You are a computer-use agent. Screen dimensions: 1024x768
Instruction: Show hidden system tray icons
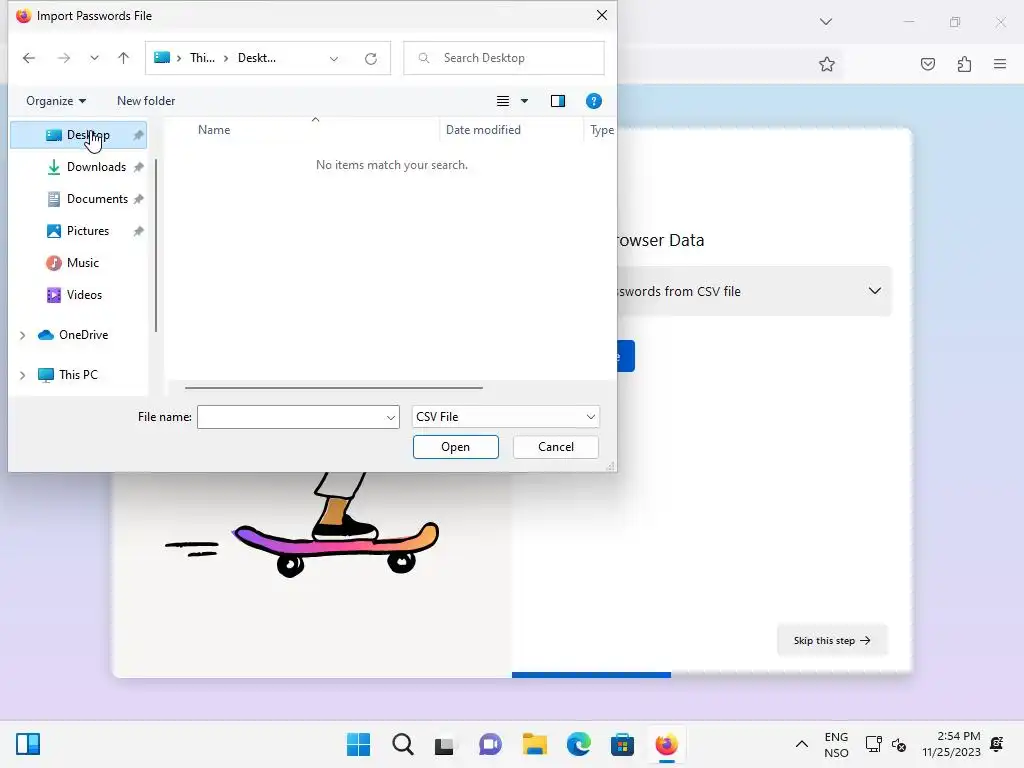click(x=802, y=744)
